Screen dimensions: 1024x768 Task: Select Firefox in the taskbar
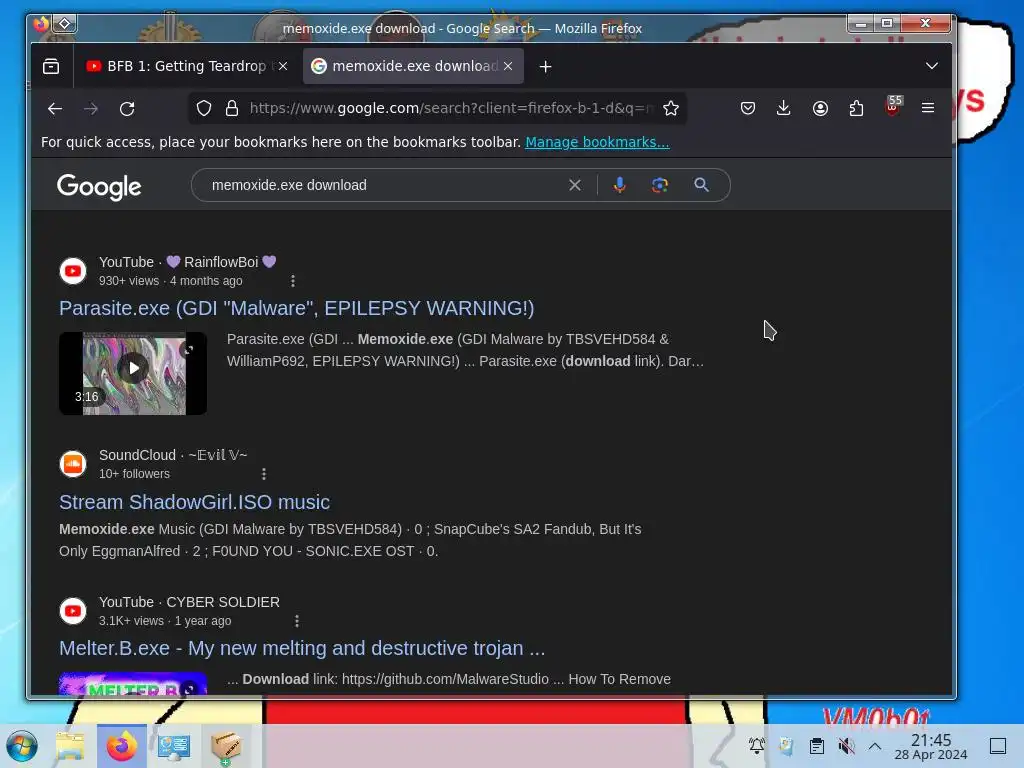[x=122, y=746]
